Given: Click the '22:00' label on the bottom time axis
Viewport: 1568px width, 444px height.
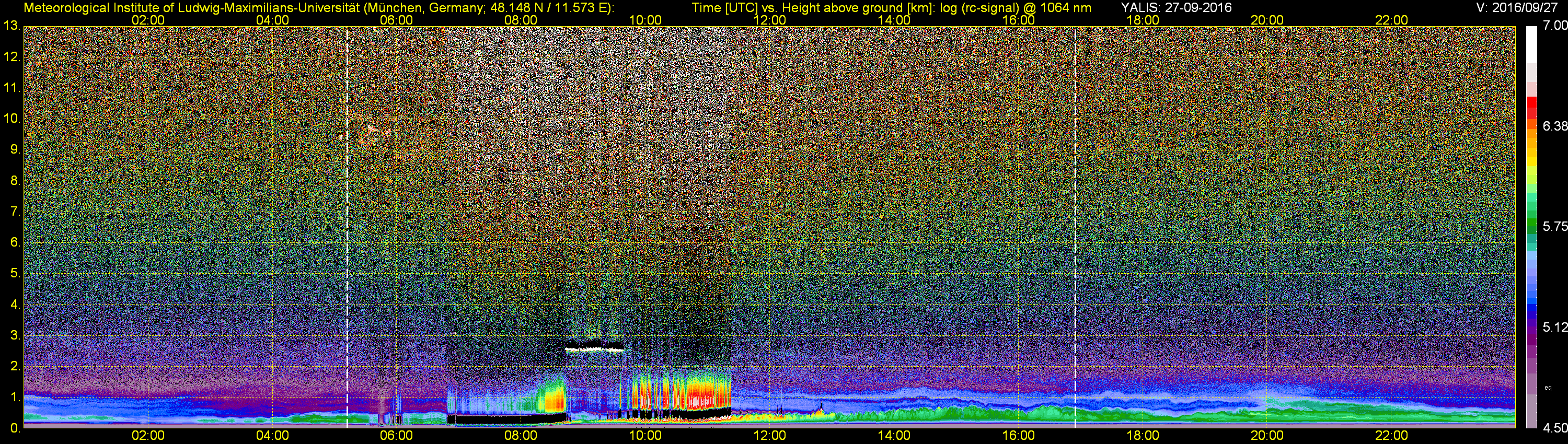Looking at the screenshot, I should pyautogui.click(x=1391, y=436).
